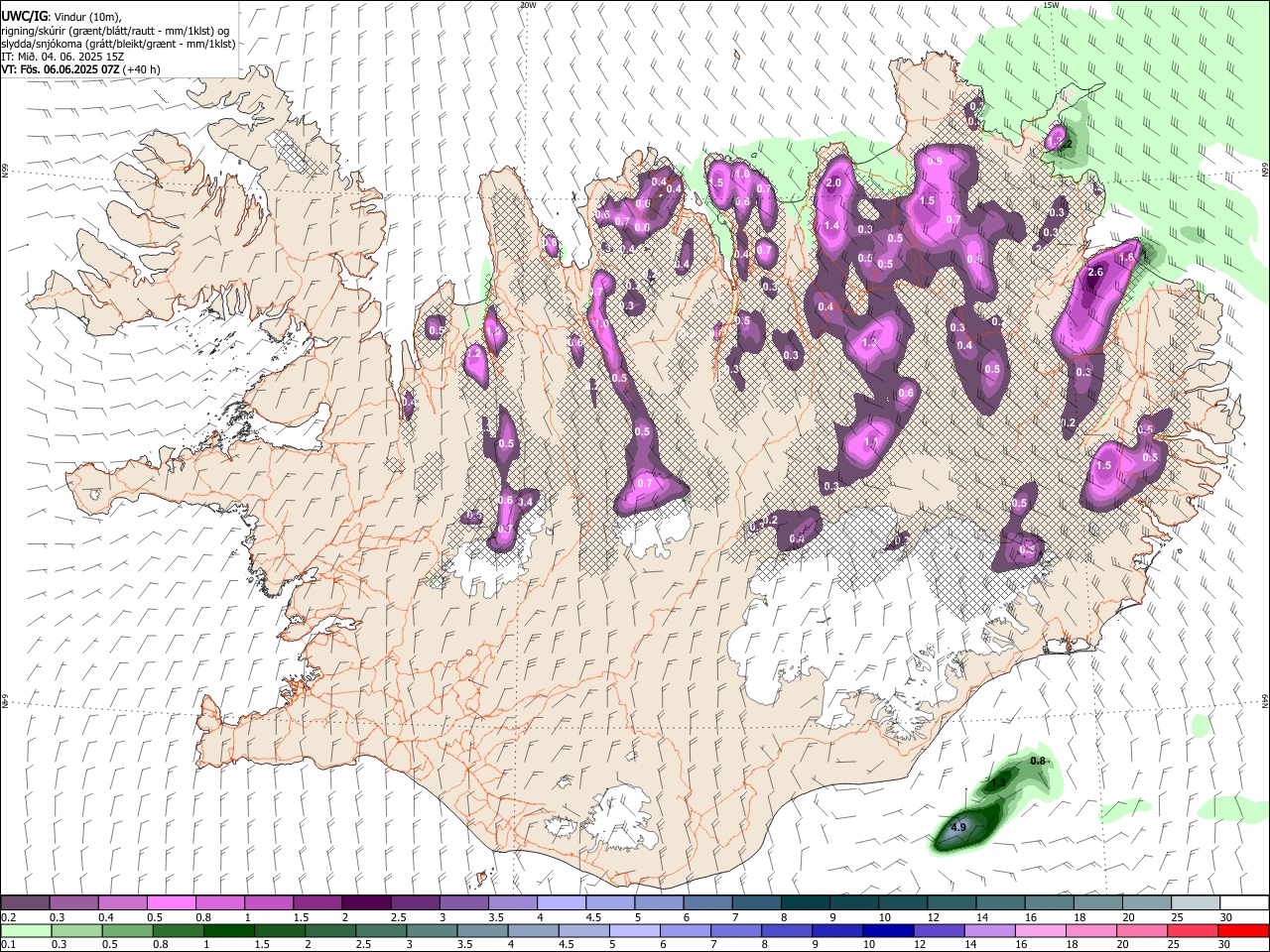Click the '0.2' label on upper legend row

(x=7, y=917)
